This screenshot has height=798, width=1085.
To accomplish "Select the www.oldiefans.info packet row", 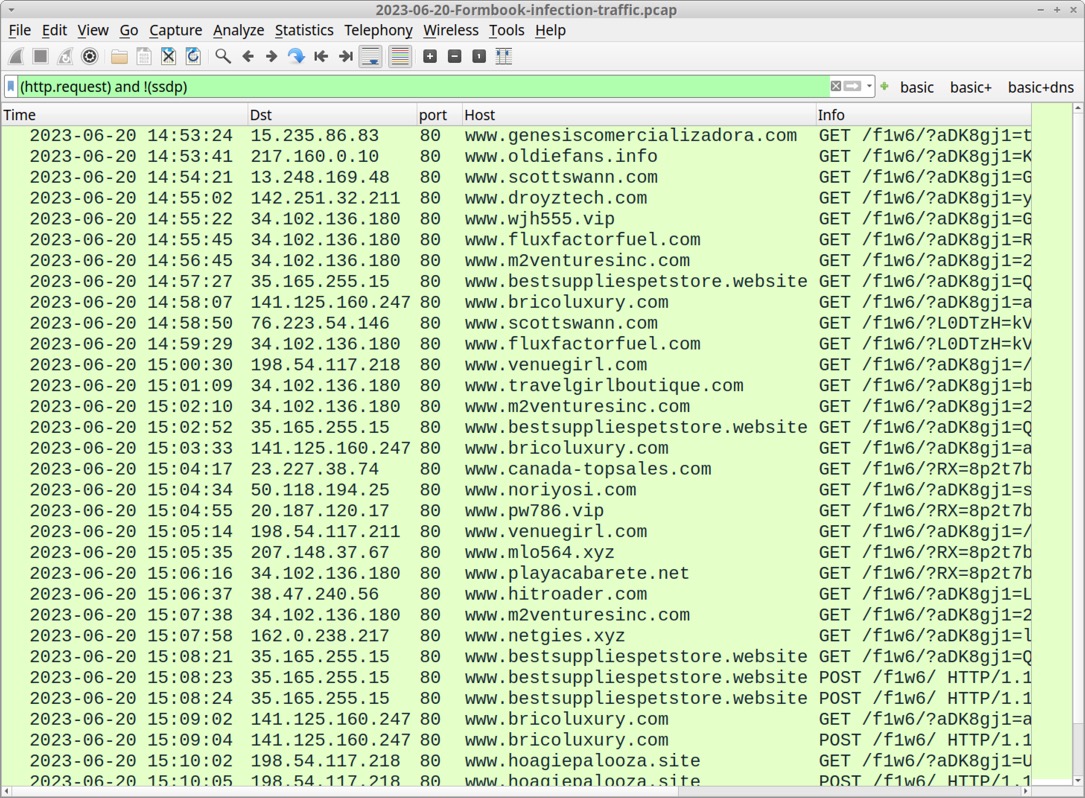I will pos(516,156).
